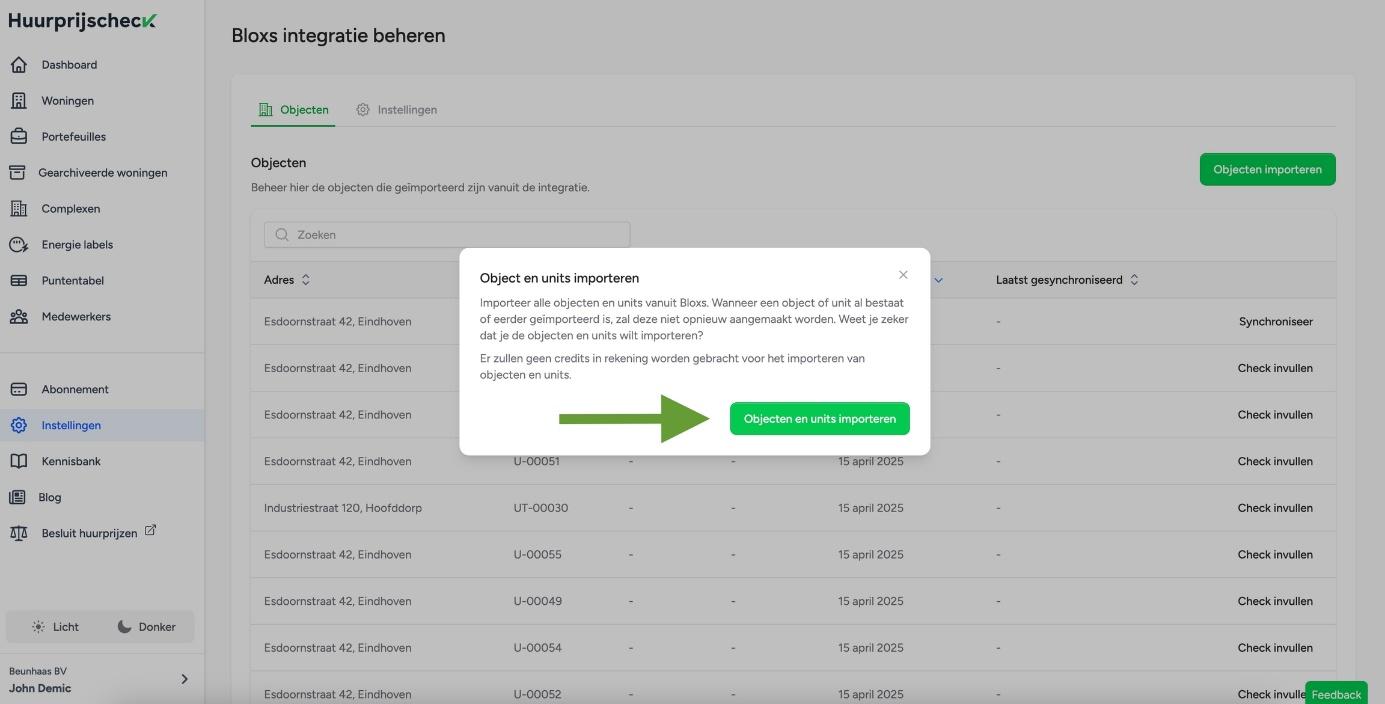Confirm with Objecten en units importeren button
Screen dimensions: 1385x704
819,419
